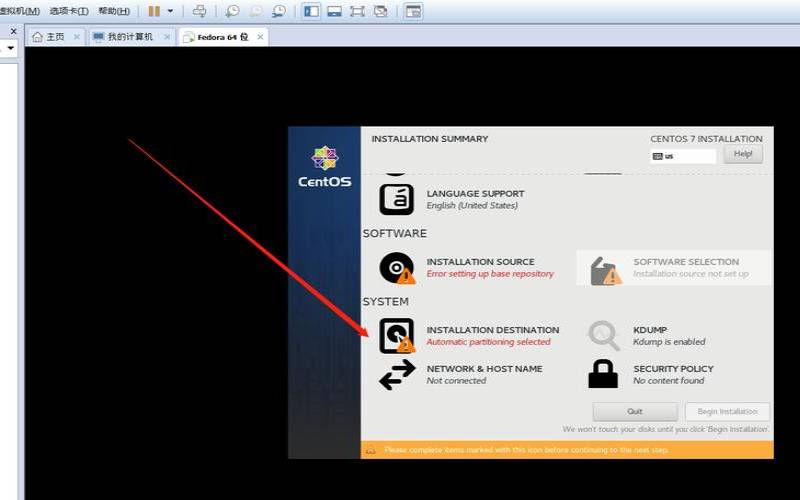
Task: Click the send Ctrl+Alt+Del toolbar icon
Action: tap(199, 11)
